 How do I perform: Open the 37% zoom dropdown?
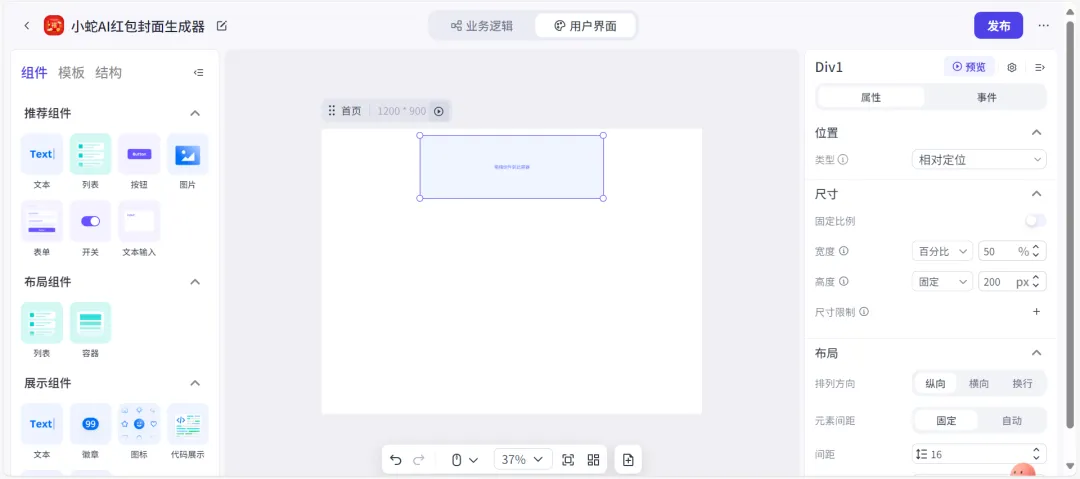[523, 460]
